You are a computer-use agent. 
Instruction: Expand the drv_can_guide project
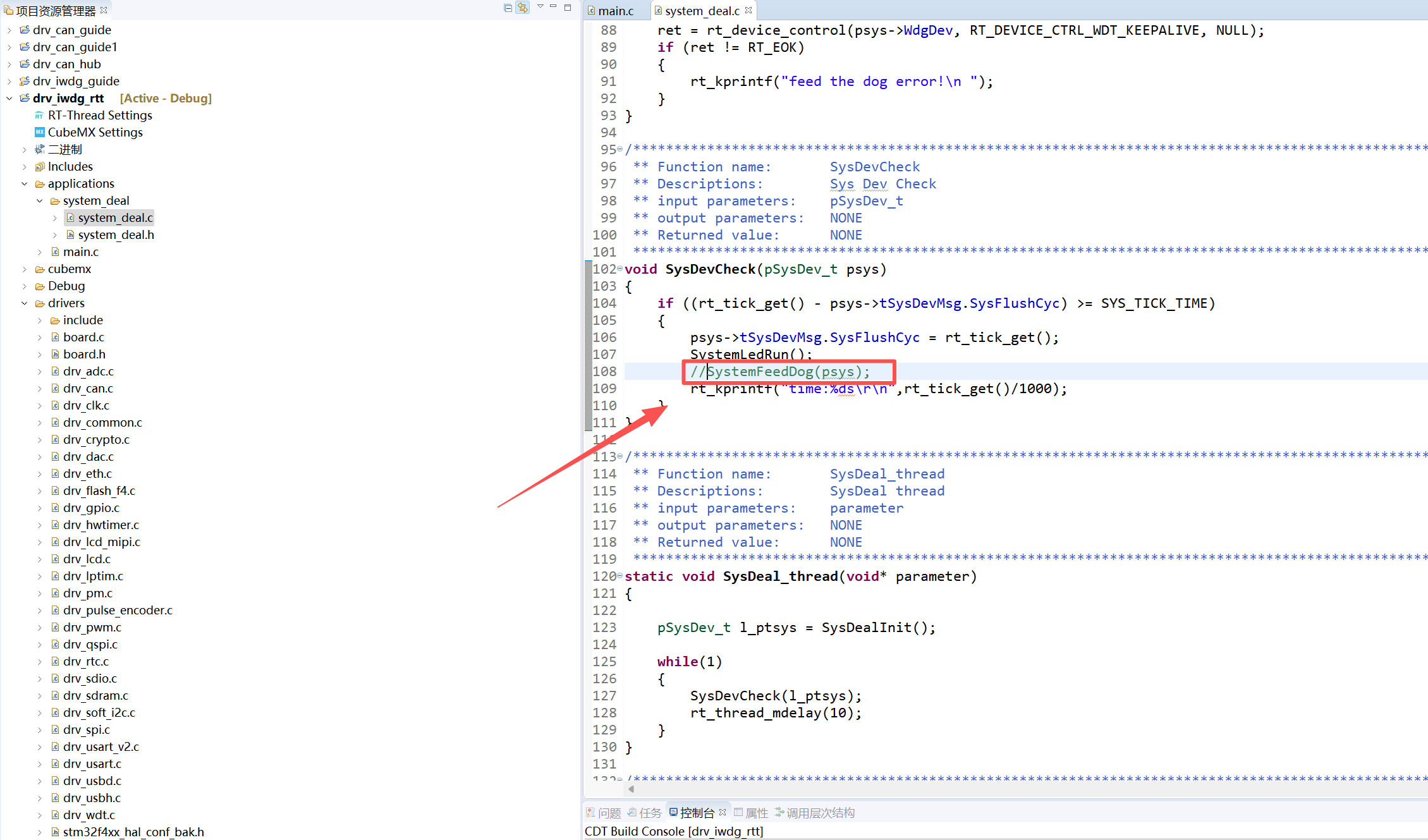point(9,30)
